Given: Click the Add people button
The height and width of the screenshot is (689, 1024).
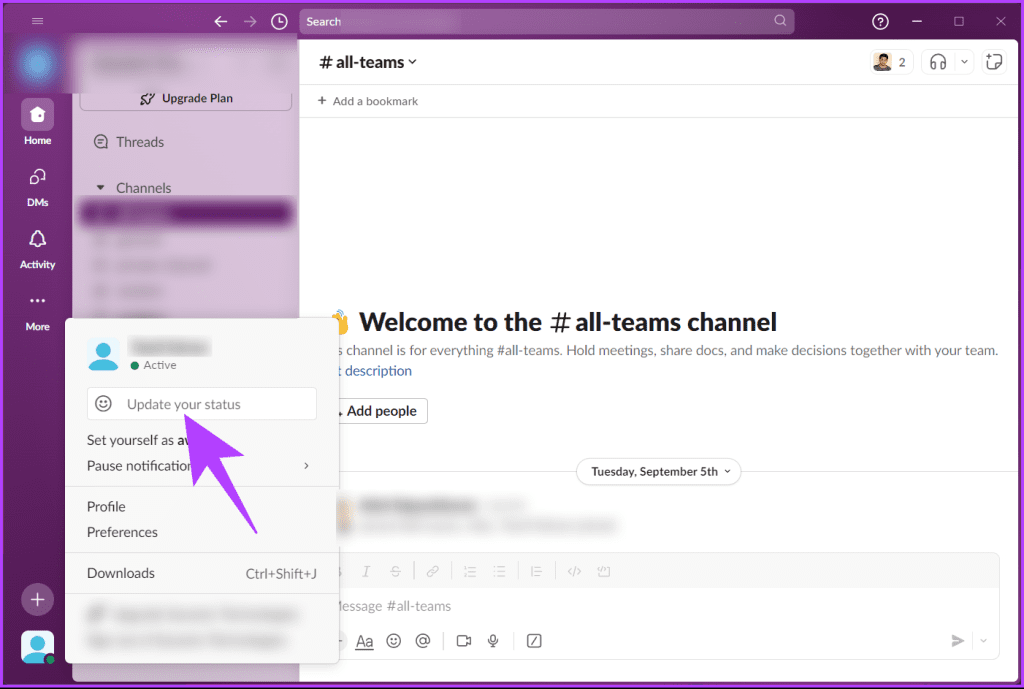Looking at the screenshot, I should [381, 411].
